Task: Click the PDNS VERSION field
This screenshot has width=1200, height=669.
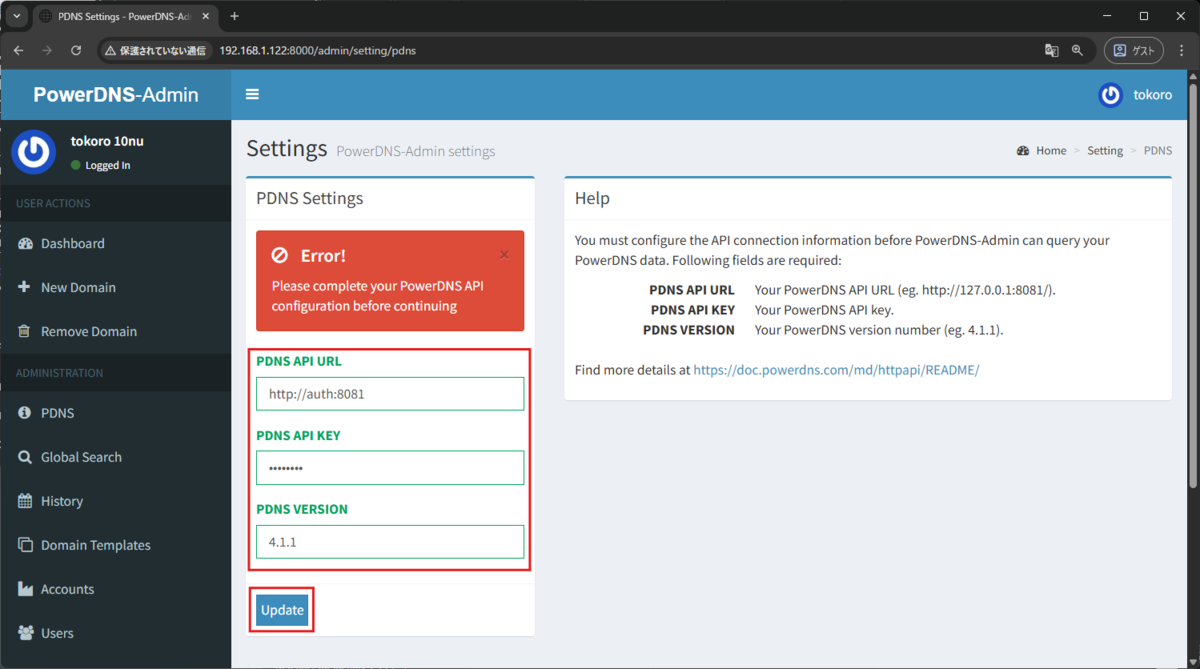Action: (x=390, y=542)
